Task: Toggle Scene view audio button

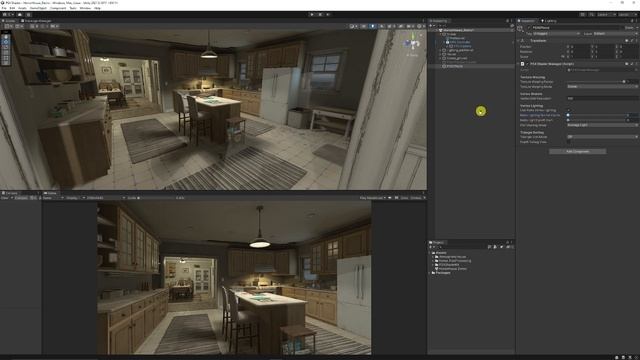Action: click(382, 26)
